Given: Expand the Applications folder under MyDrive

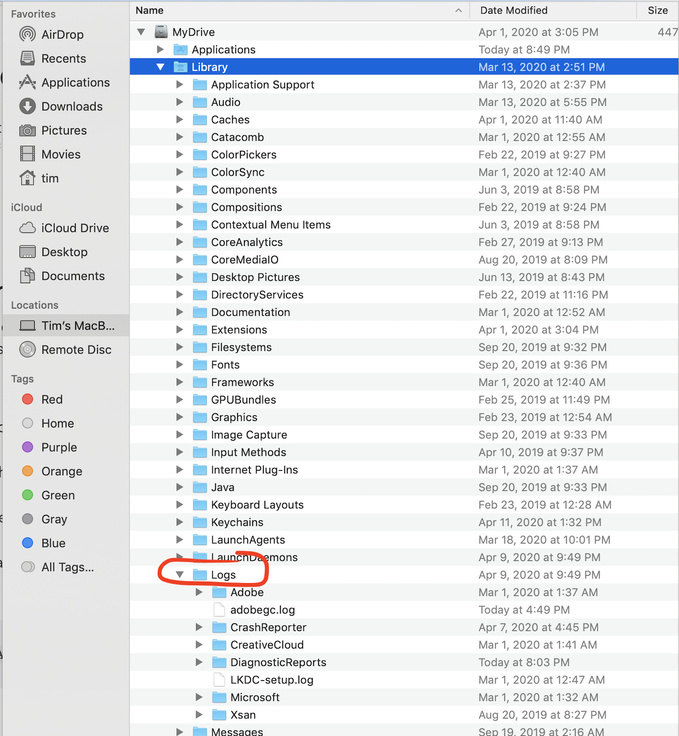Looking at the screenshot, I should click(x=160, y=49).
